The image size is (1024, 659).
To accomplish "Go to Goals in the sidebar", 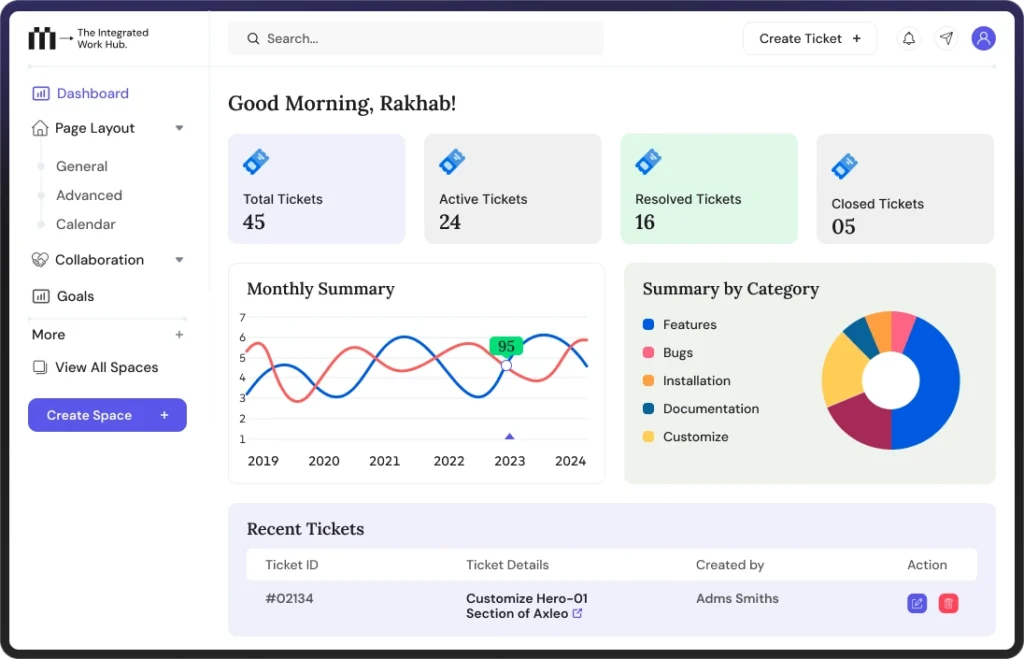I will click(x=75, y=297).
